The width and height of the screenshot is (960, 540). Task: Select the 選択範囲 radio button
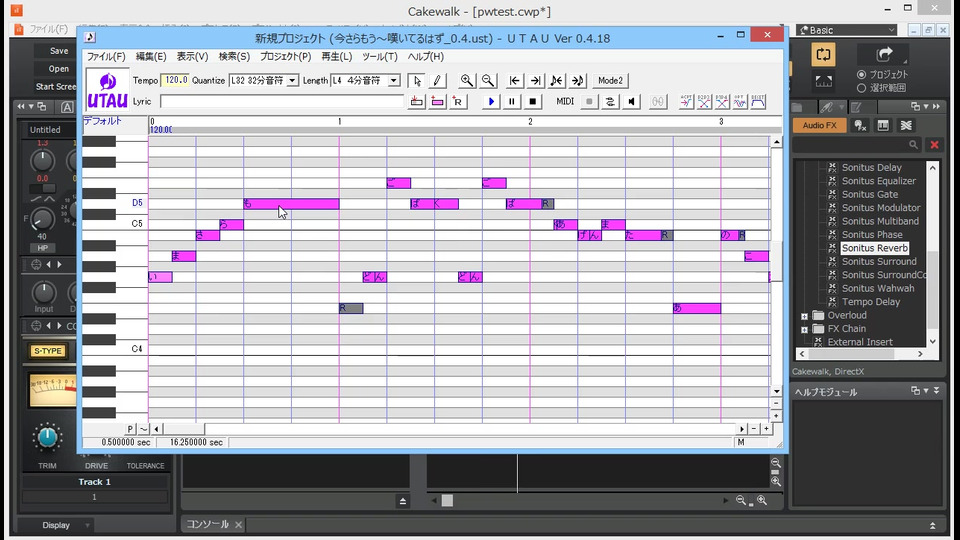[x=861, y=88]
